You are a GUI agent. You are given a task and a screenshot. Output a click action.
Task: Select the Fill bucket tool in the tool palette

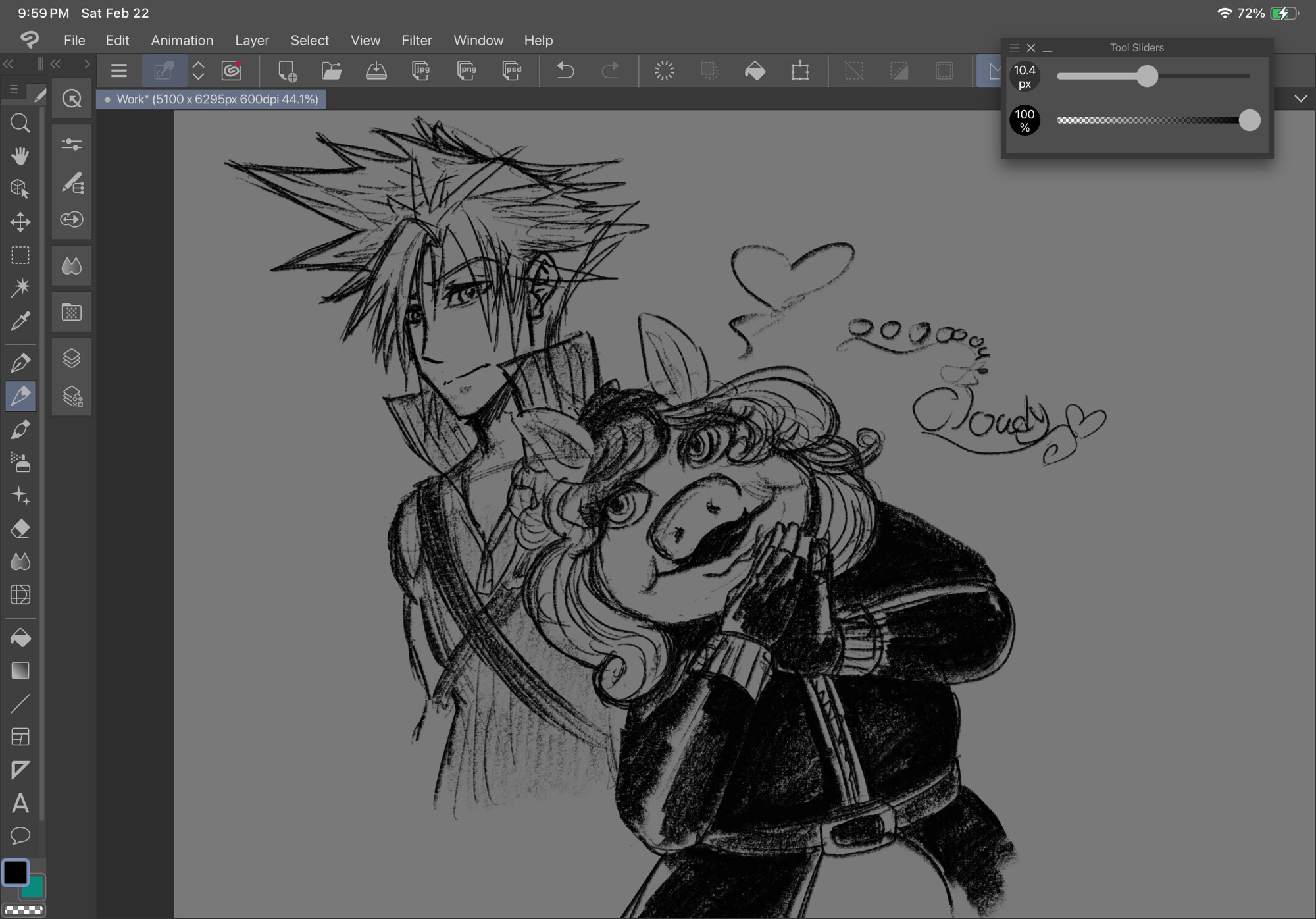(20, 637)
